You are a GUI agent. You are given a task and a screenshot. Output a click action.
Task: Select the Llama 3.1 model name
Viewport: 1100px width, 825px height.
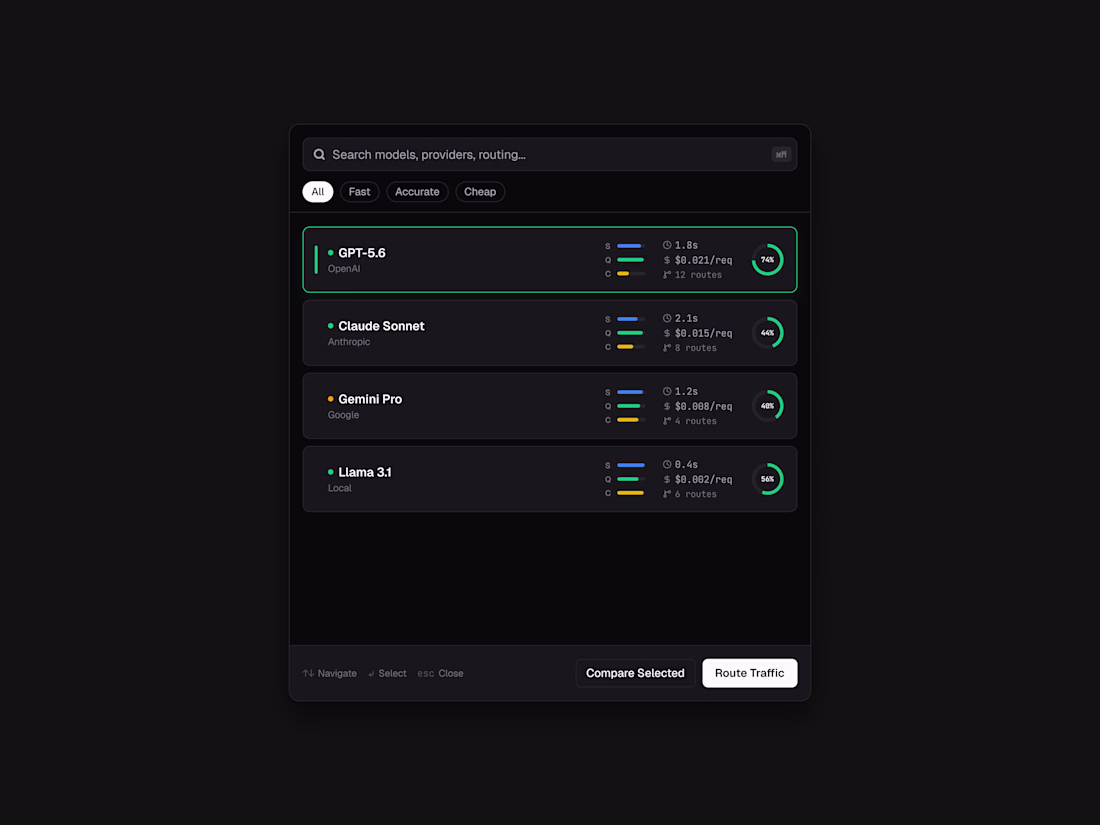pos(365,472)
